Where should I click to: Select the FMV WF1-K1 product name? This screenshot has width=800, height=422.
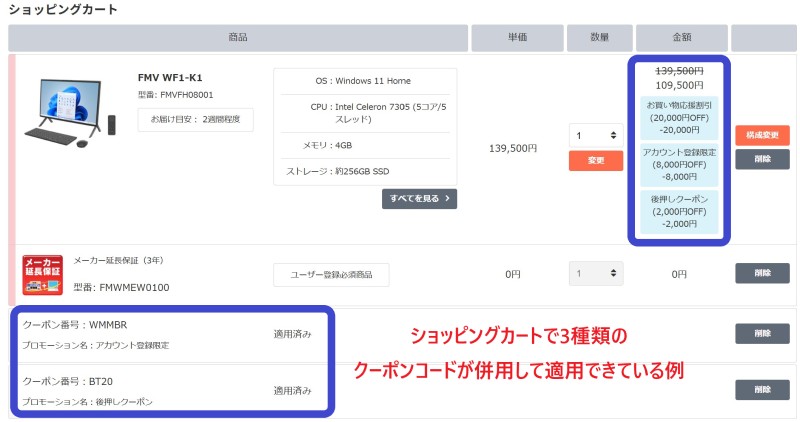point(170,78)
